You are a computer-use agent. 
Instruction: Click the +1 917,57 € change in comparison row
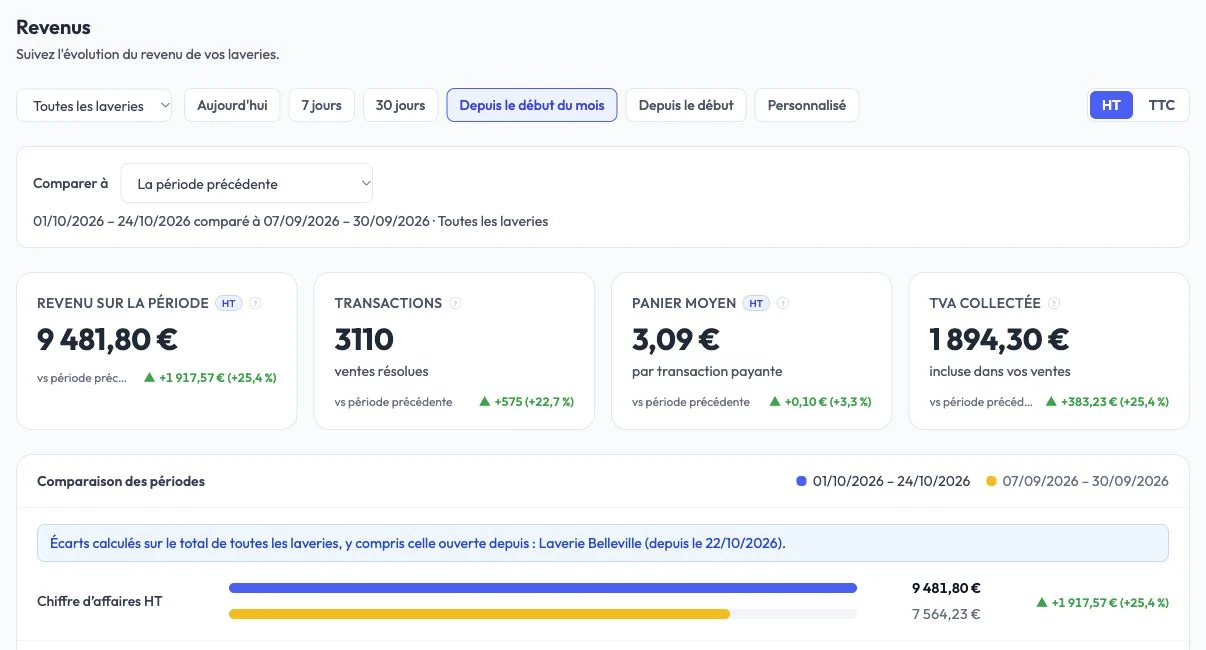pos(1110,602)
